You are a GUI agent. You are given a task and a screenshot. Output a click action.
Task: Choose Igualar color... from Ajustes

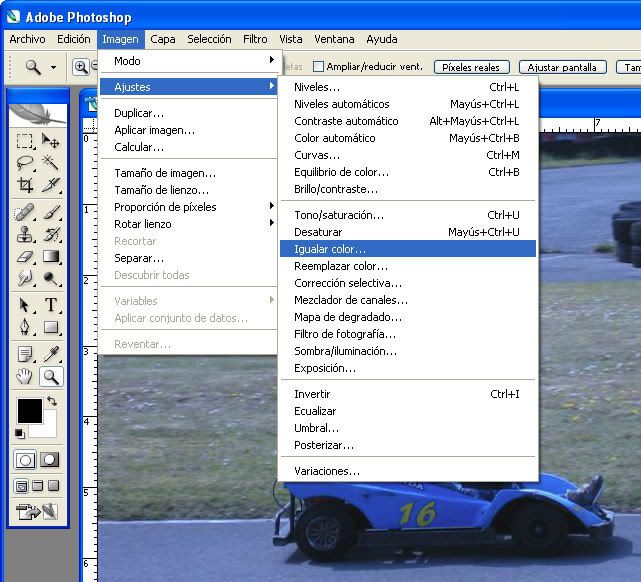pos(408,249)
